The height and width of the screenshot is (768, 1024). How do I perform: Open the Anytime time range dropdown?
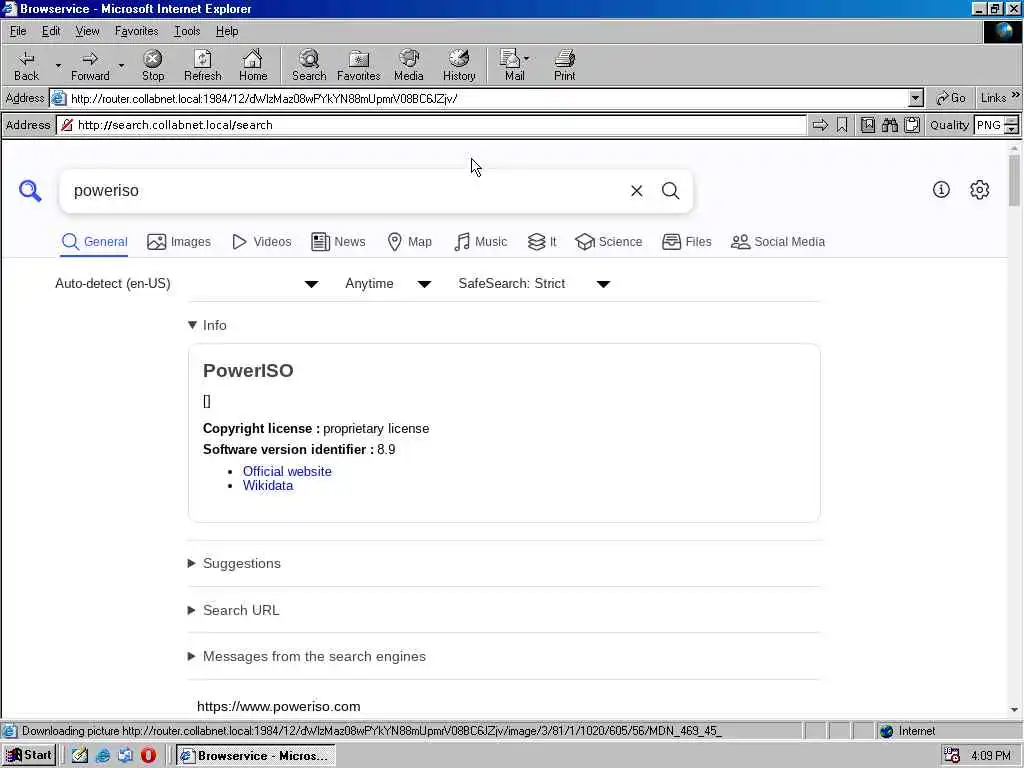[389, 283]
